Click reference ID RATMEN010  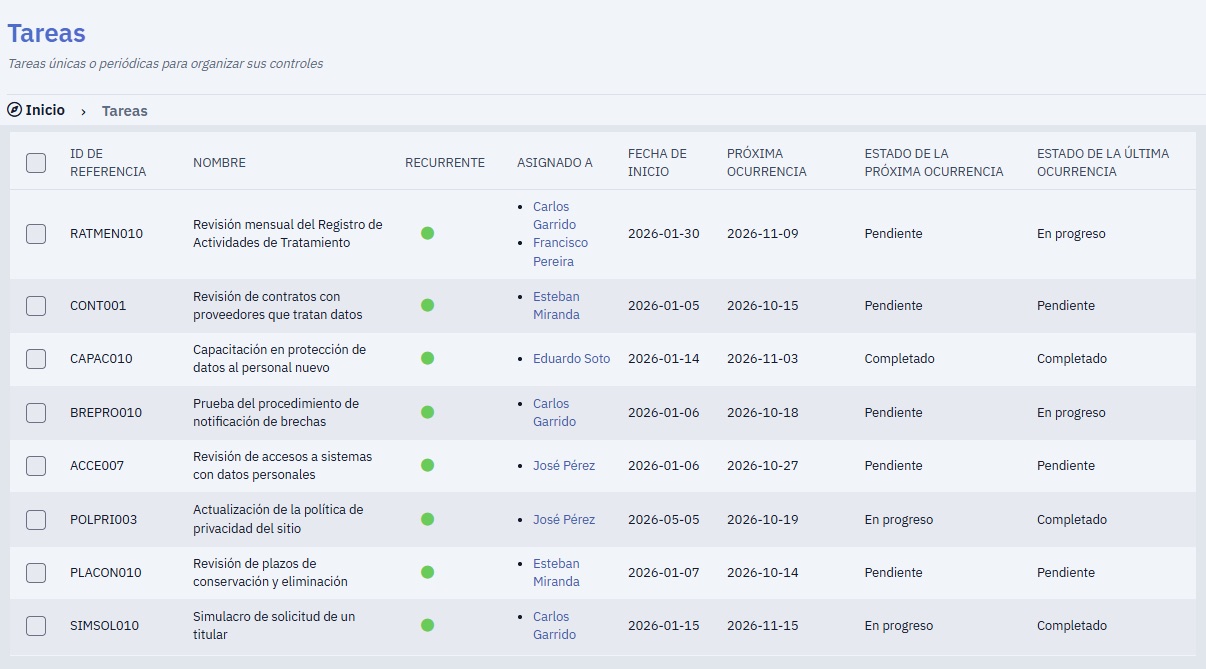coord(106,233)
